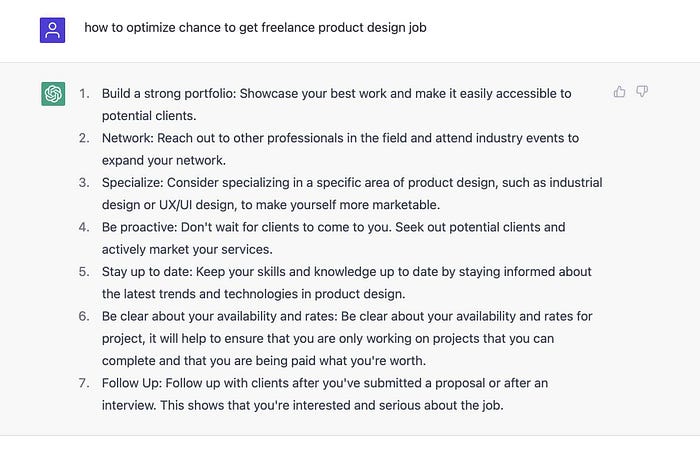Click the phrase "potential clients." in item one
This screenshot has width=700, height=455.
pos(149,116)
